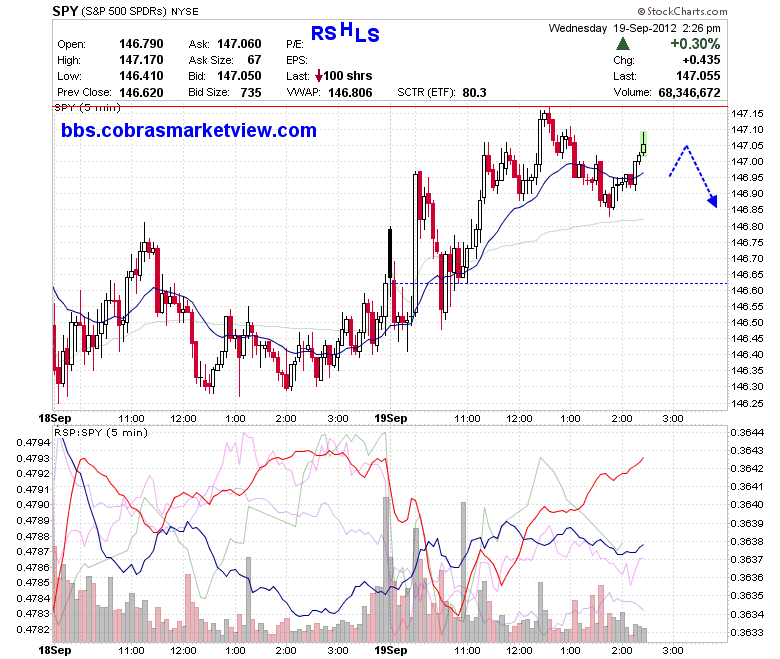Click the tall black candlestick at 19Sep open
The height and width of the screenshot is (659, 780).
pos(390,254)
